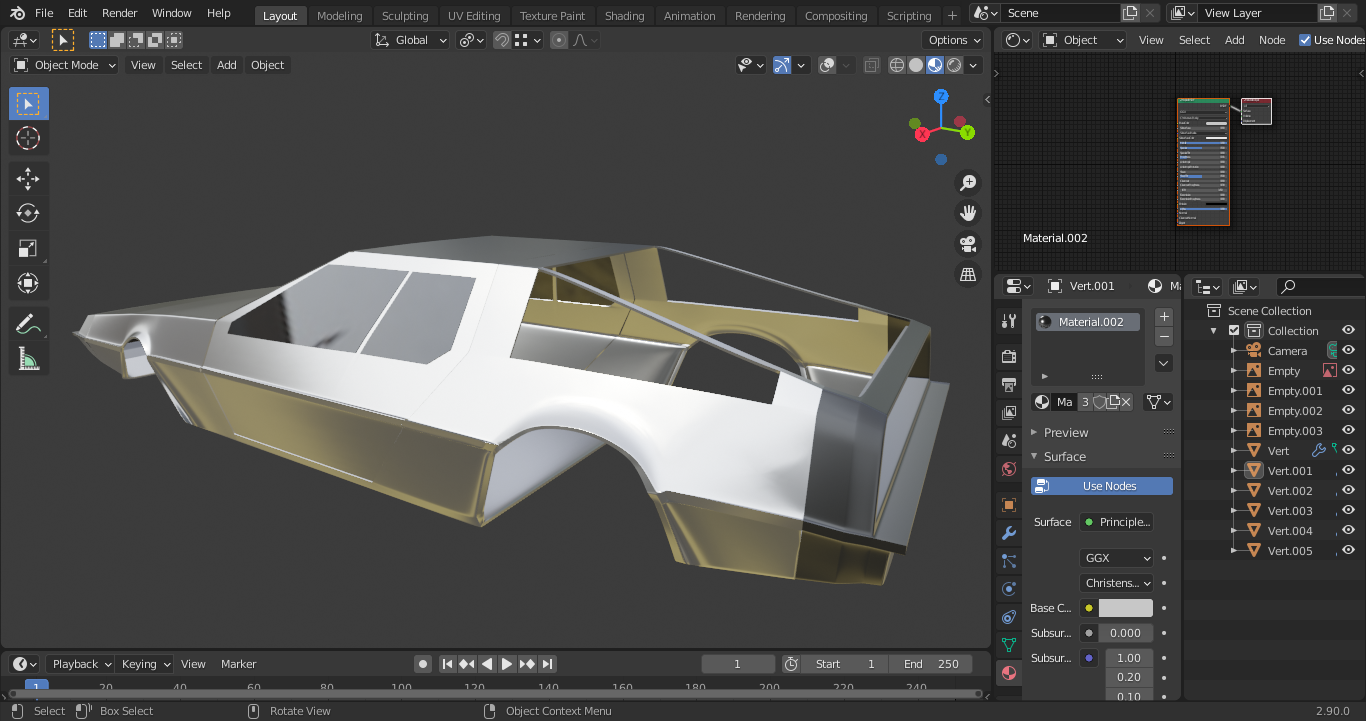Select the Measure tool
This screenshot has width=1366, height=721.
pos(28,358)
